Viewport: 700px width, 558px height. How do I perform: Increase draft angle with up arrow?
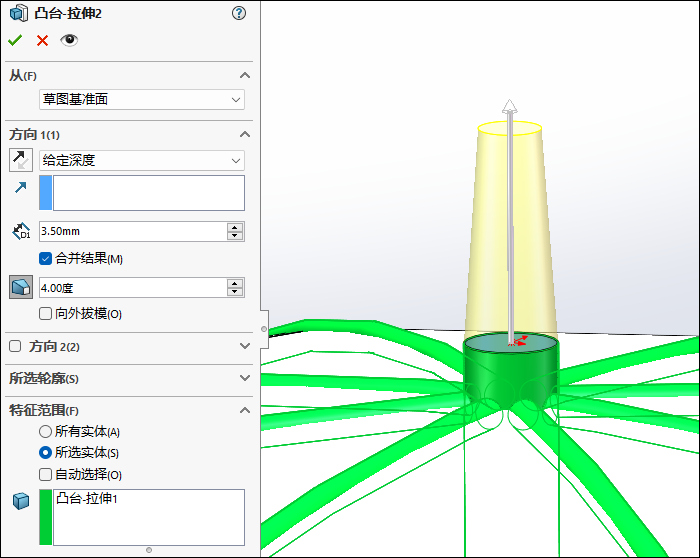(x=235, y=283)
